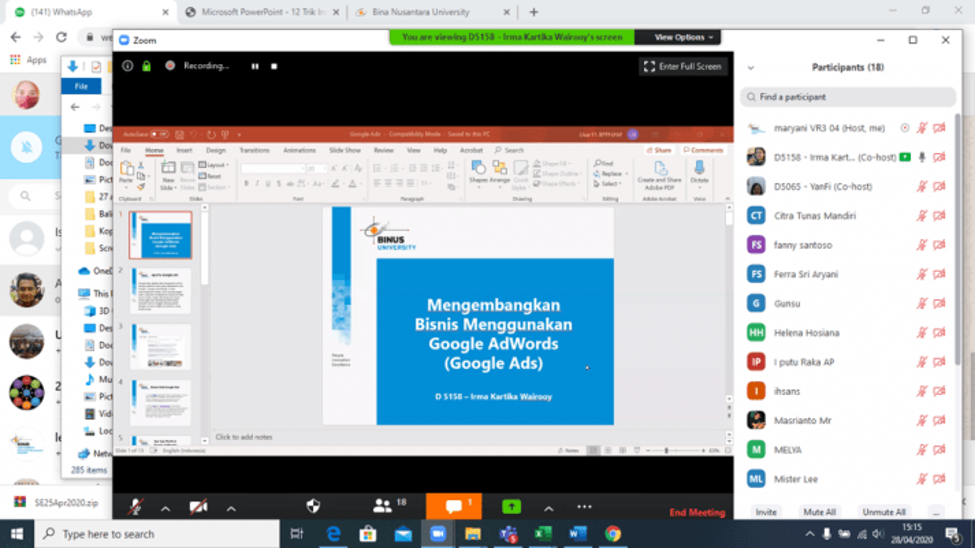This screenshot has height=550, width=977.
Task: Select participant Ferra Sri Aryani
Action: 847,274
